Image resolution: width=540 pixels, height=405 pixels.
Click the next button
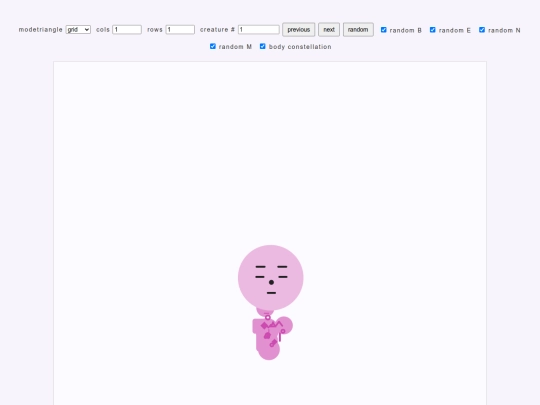[329, 30]
